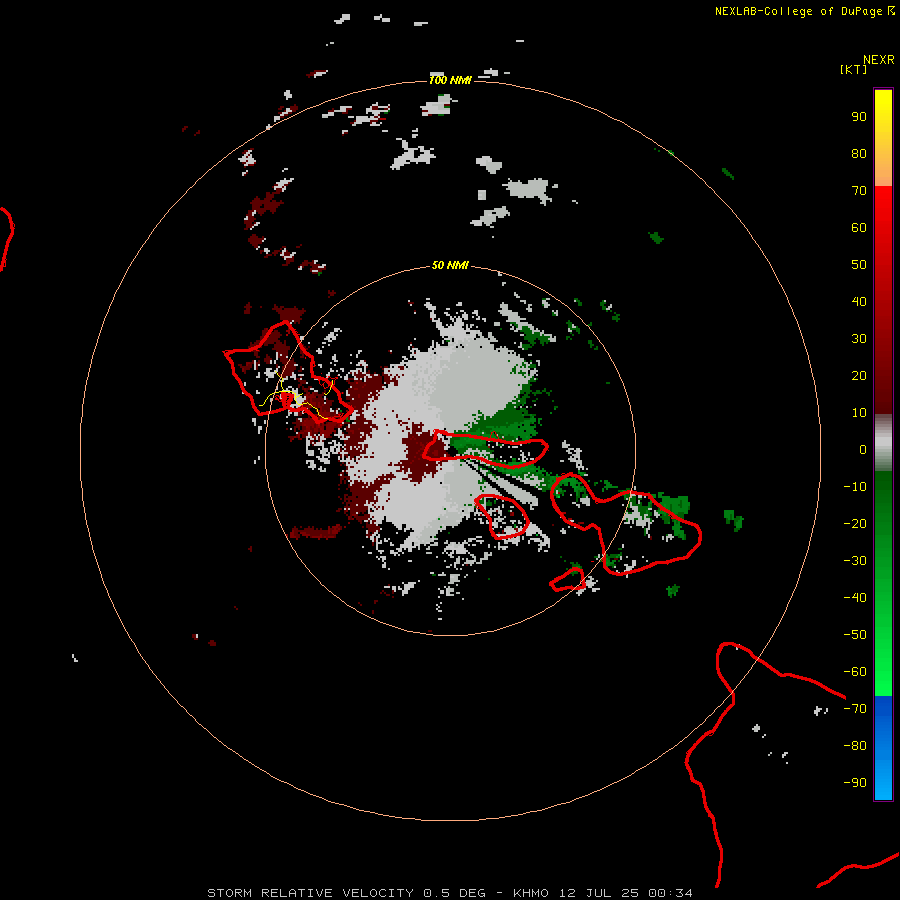This screenshot has width=900, height=900.
Task: Click the NEXR label above color scale
Action: coord(879,59)
